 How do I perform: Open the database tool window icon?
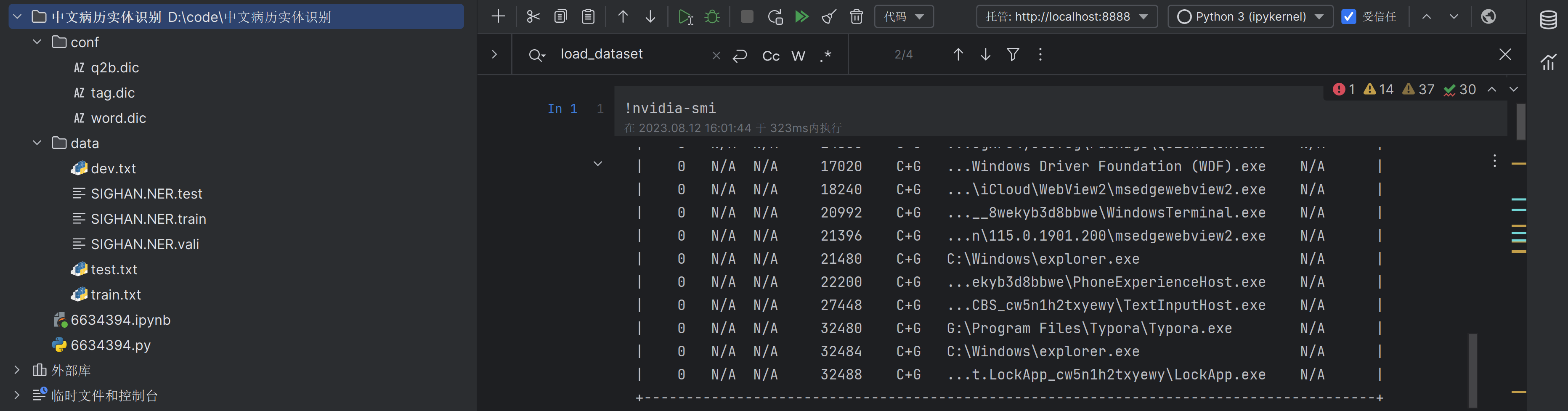pyautogui.click(x=1548, y=19)
